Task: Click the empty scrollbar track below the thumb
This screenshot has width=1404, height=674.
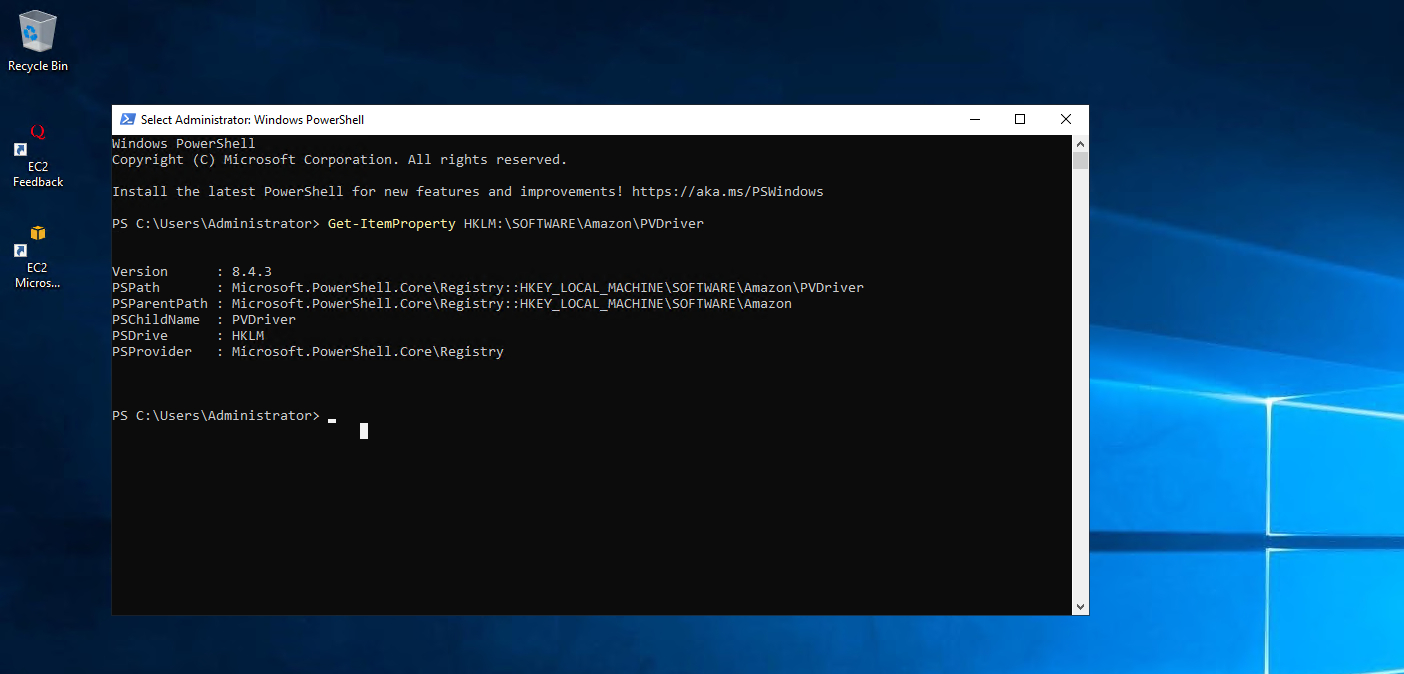Action: [1080, 400]
